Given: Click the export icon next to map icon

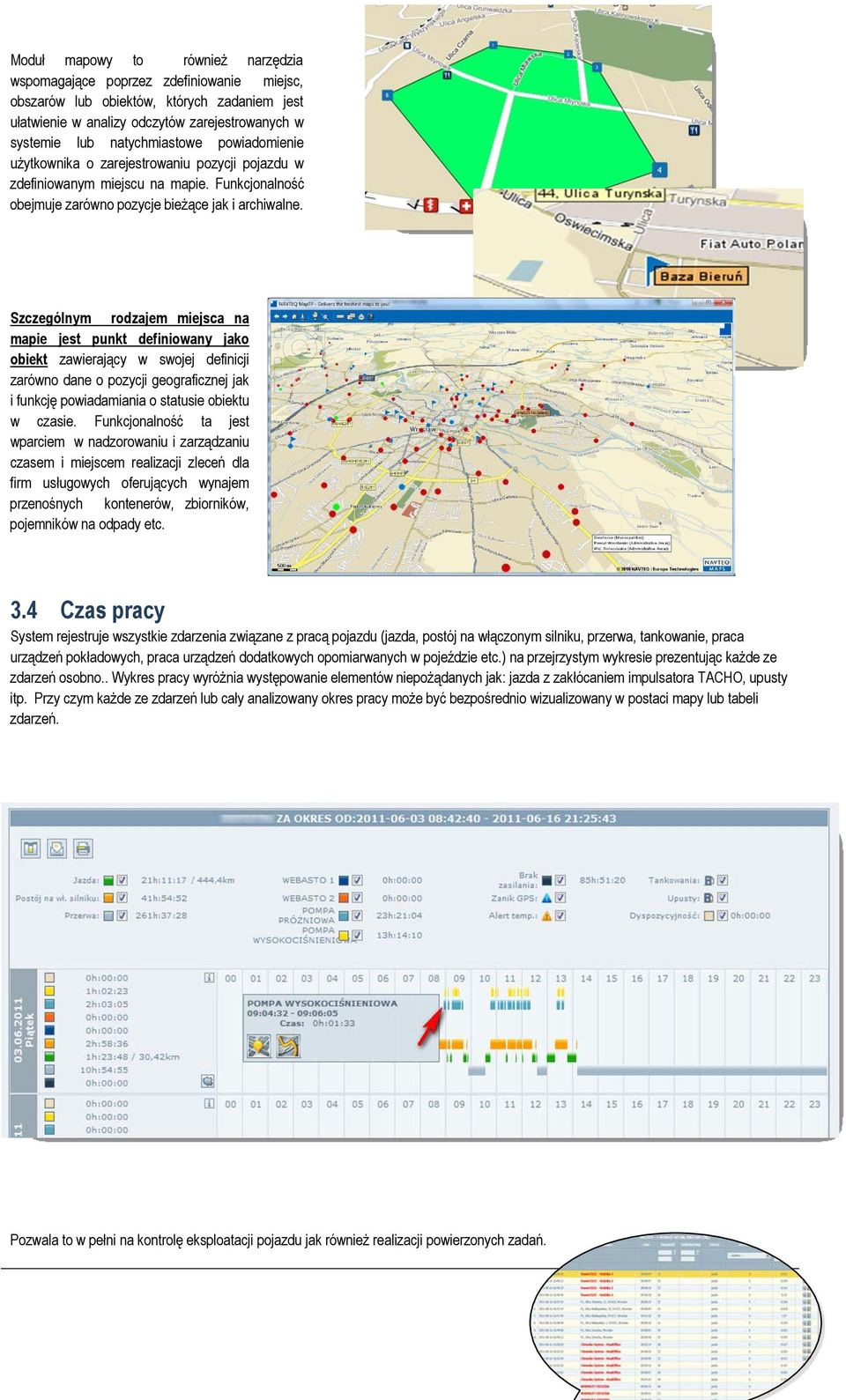Looking at the screenshot, I should click(x=56, y=848).
